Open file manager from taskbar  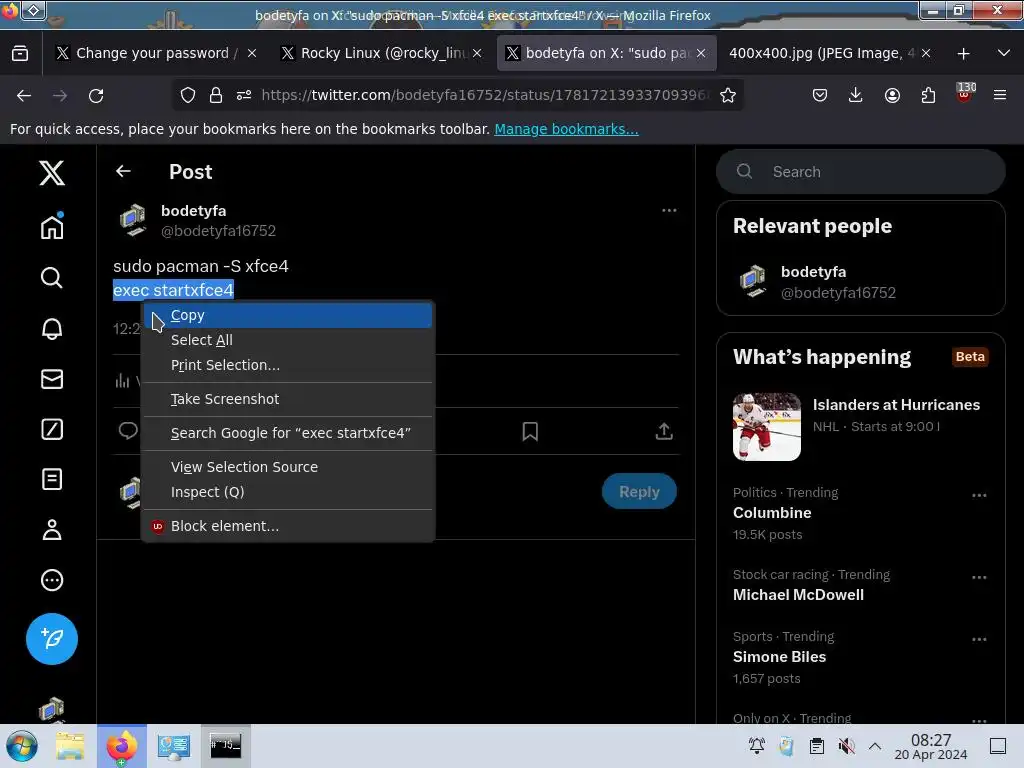coord(70,746)
